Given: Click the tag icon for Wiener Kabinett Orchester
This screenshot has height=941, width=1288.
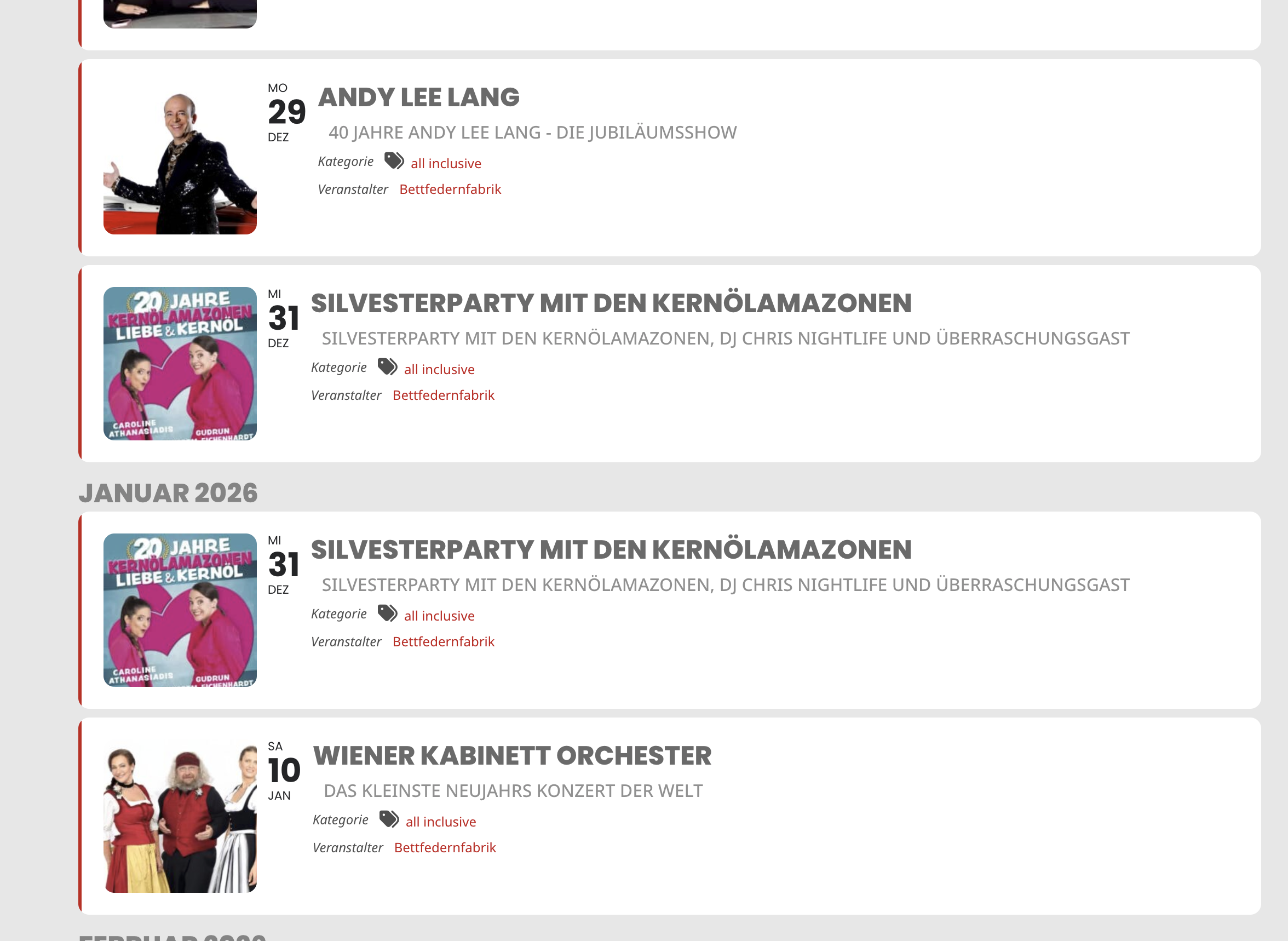Looking at the screenshot, I should point(389,819).
